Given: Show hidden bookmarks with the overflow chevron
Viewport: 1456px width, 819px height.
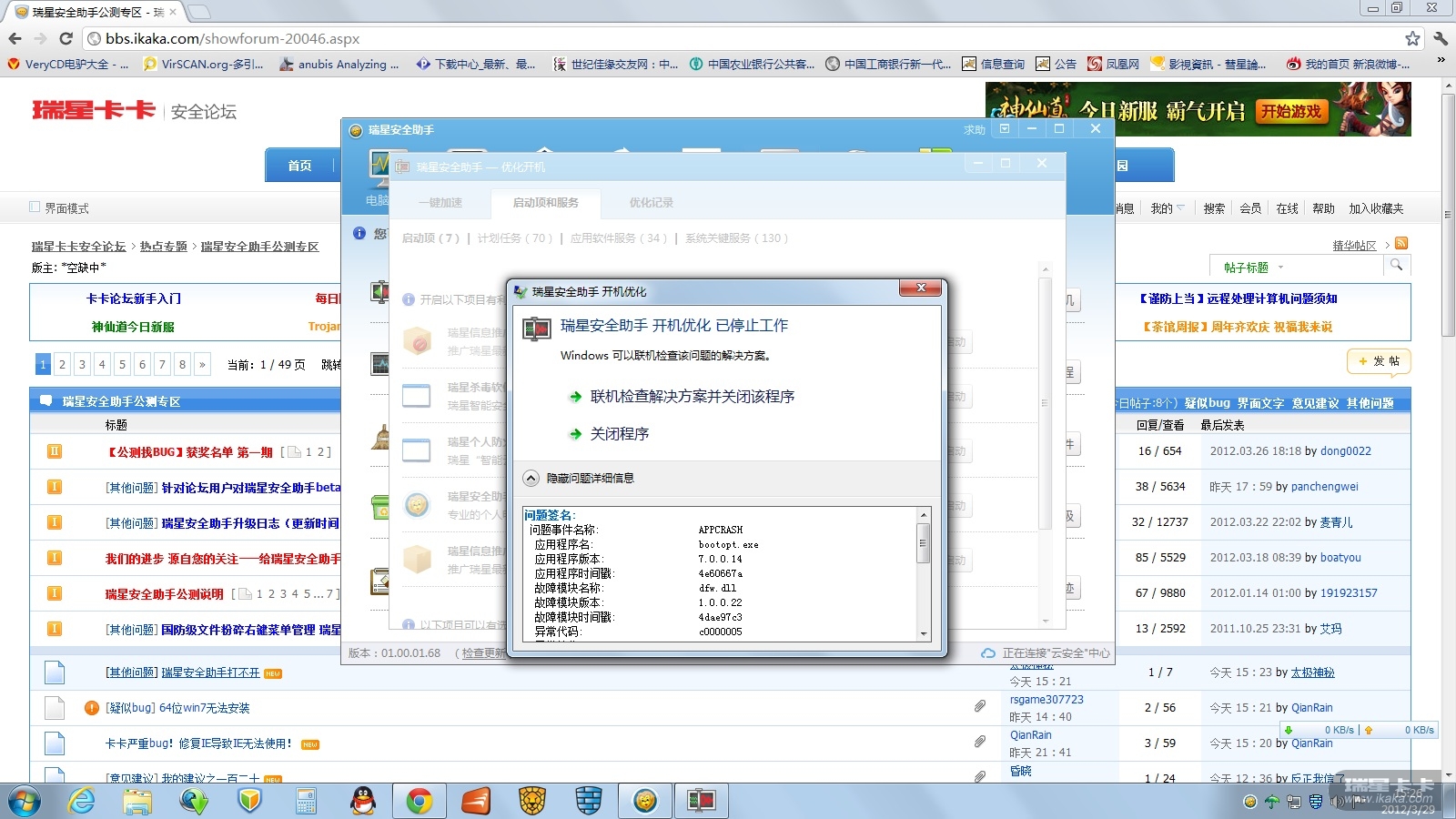Looking at the screenshot, I should tap(1441, 61).
